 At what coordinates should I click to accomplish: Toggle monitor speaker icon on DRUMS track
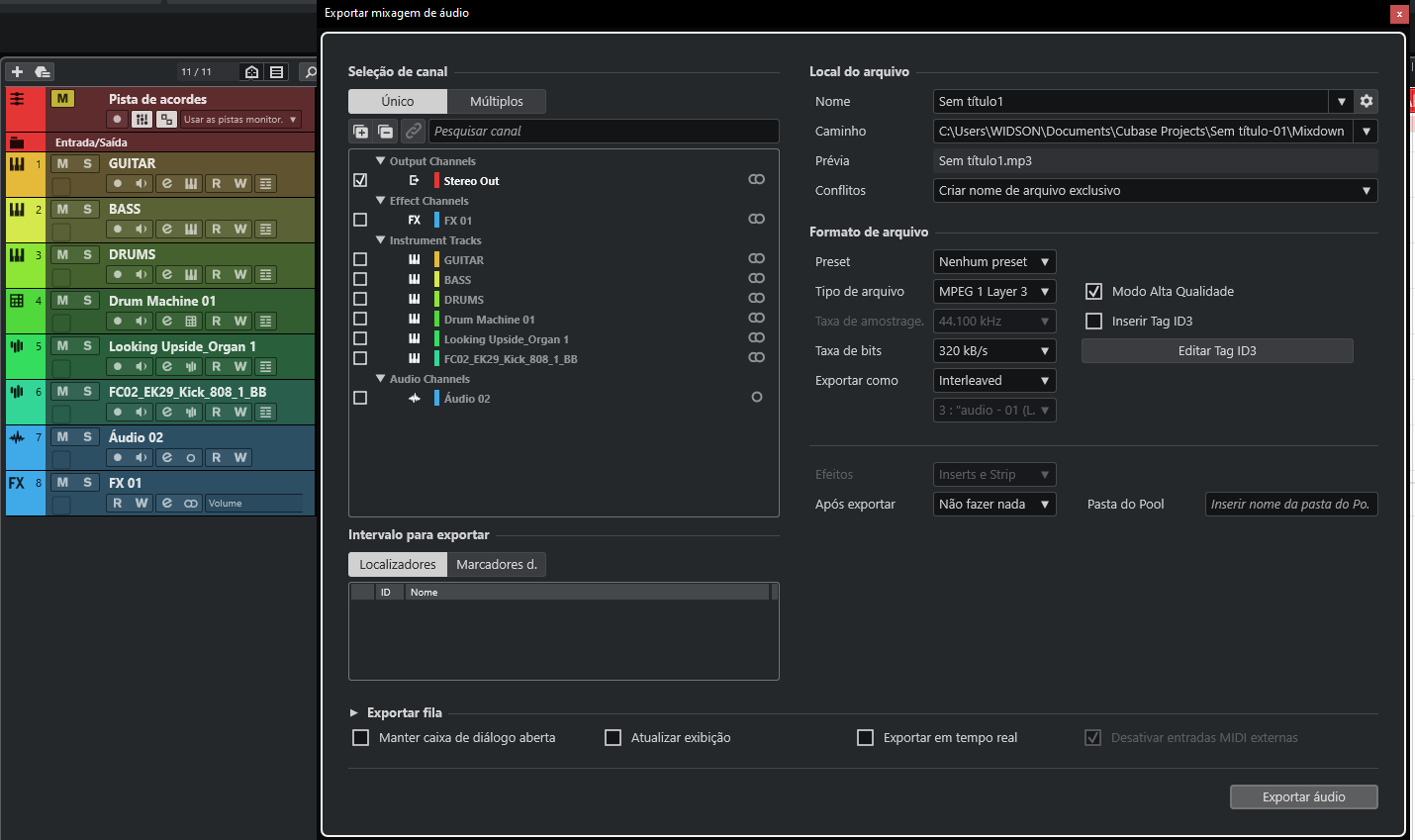[x=141, y=274]
